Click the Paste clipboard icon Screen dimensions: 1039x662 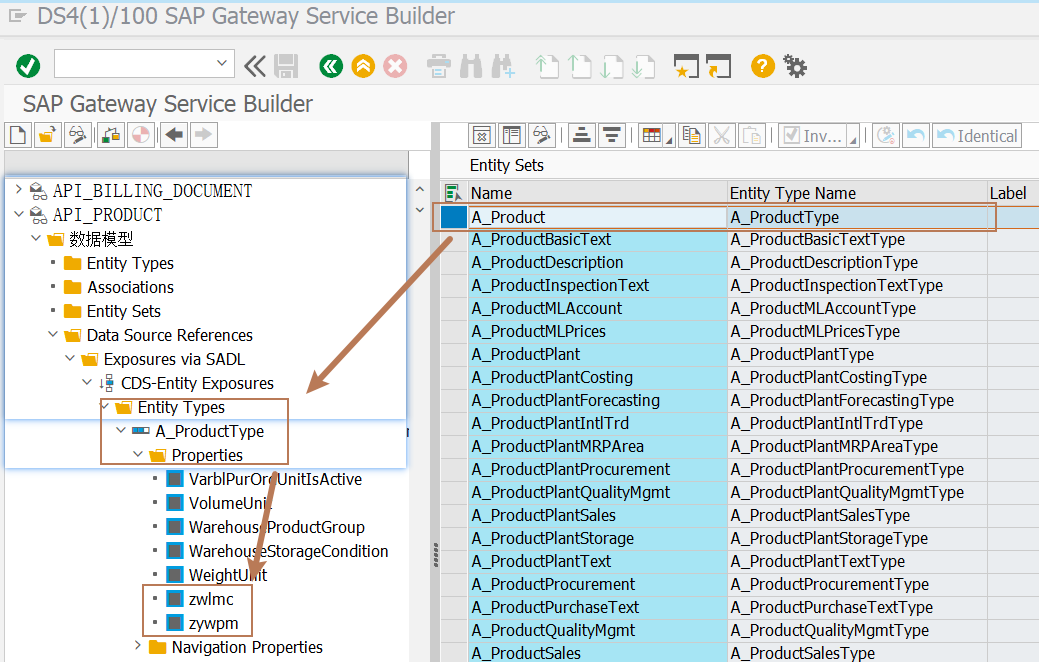(751, 136)
